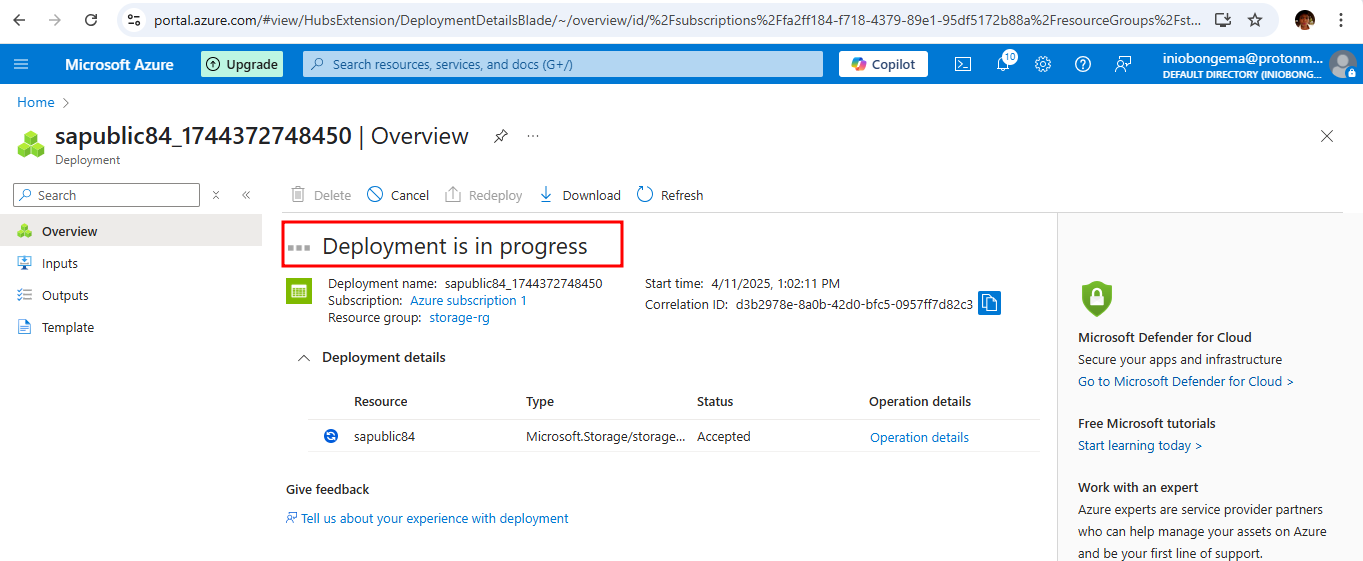Image resolution: width=1363 pixels, height=561 pixels.
Task: Click the deployment cubes icon by the title
Action: click(31, 145)
